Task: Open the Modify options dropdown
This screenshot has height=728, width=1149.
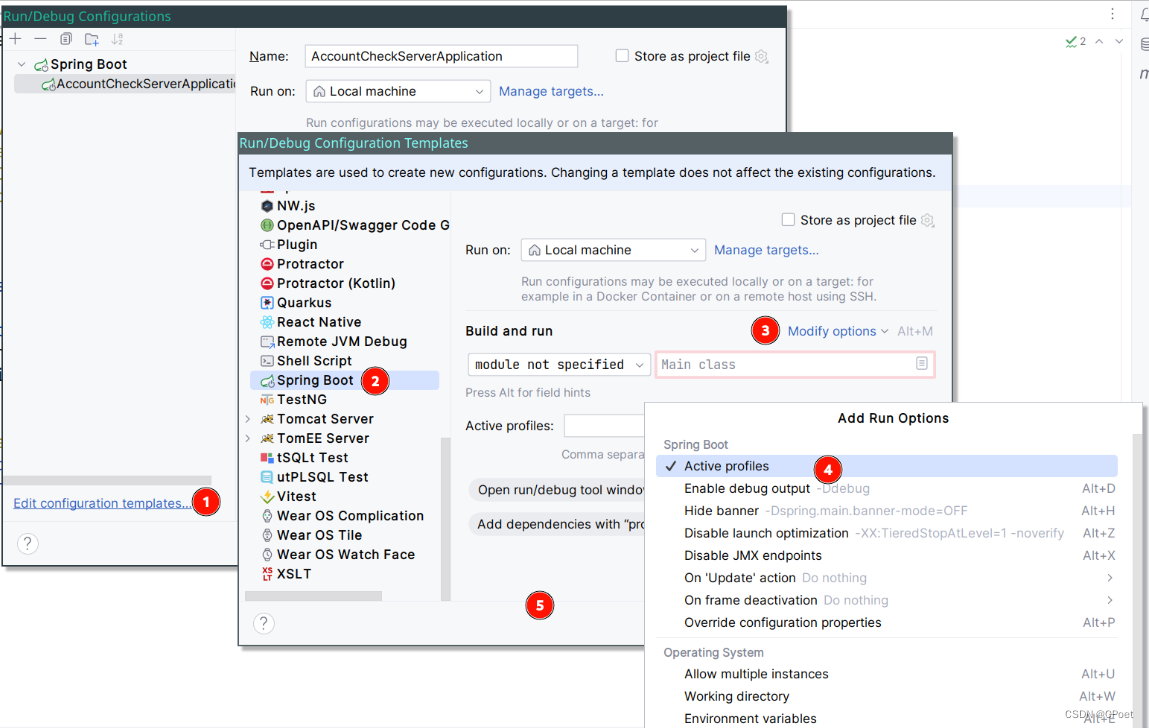Action: click(x=838, y=331)
